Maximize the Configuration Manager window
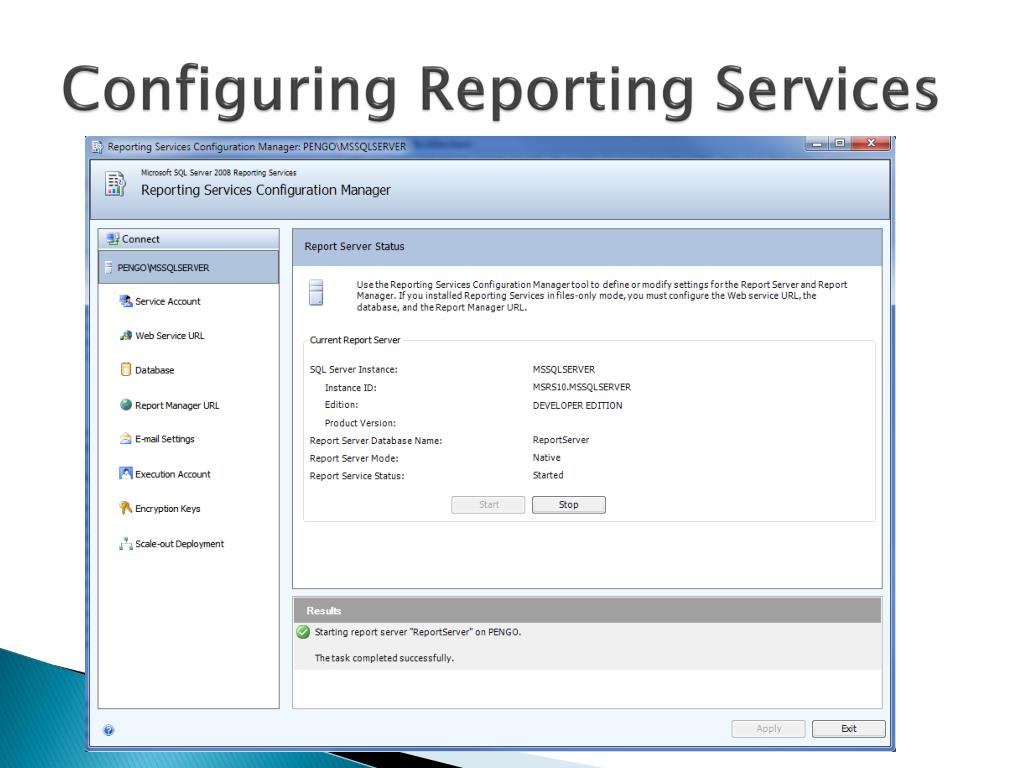Screen dimensions: 1024x768 pos(839,144)
